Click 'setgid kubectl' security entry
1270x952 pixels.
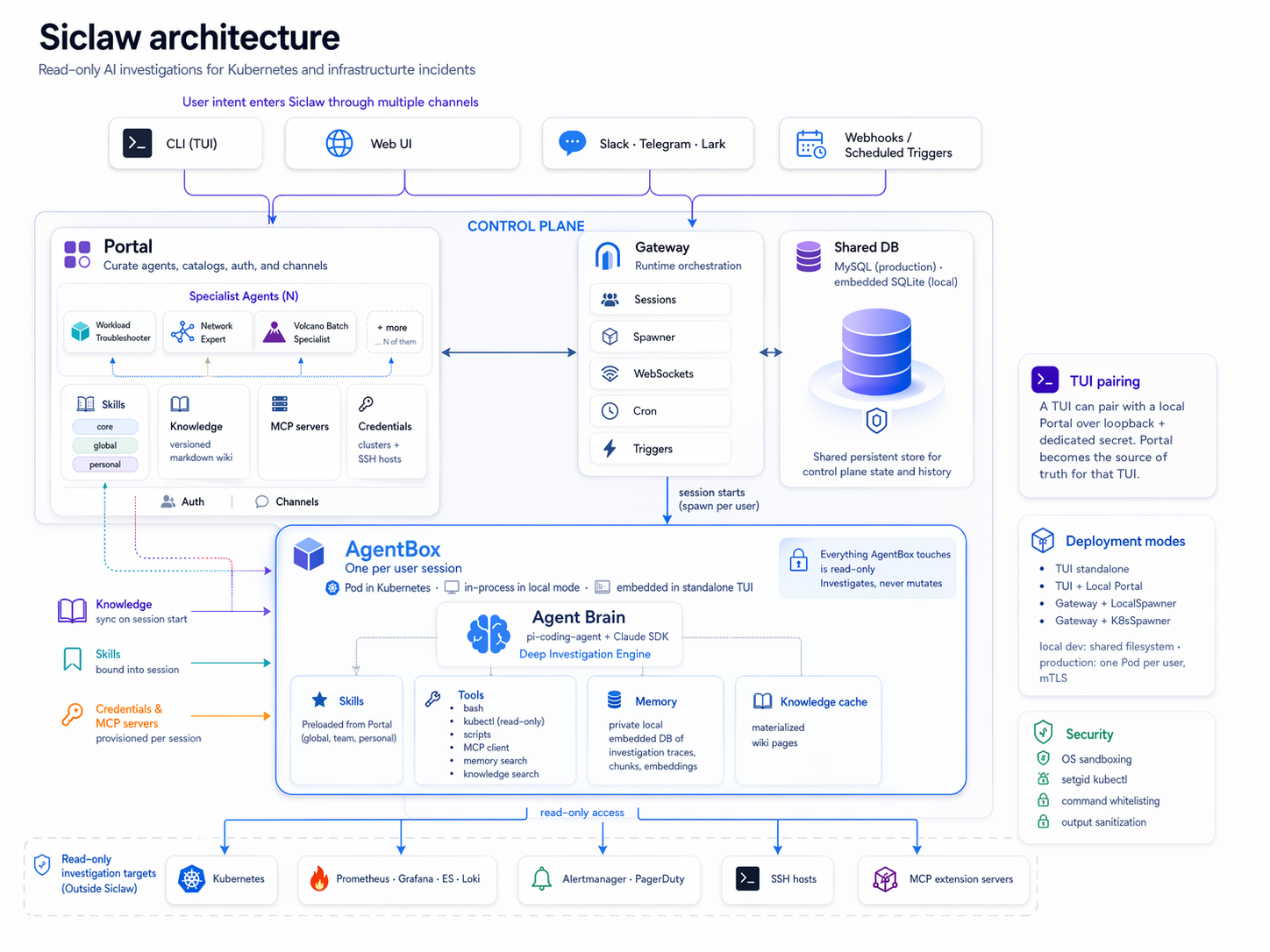point(1095,779)
